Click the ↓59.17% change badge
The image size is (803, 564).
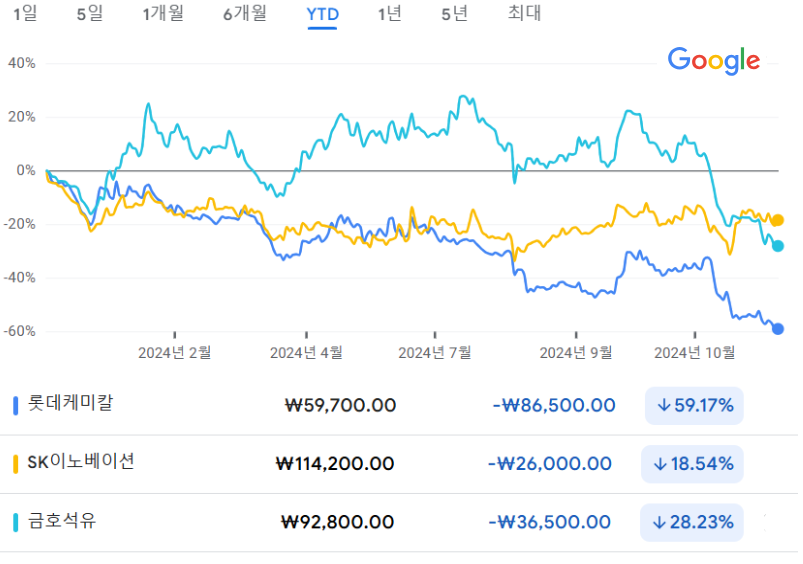[694, 406]
